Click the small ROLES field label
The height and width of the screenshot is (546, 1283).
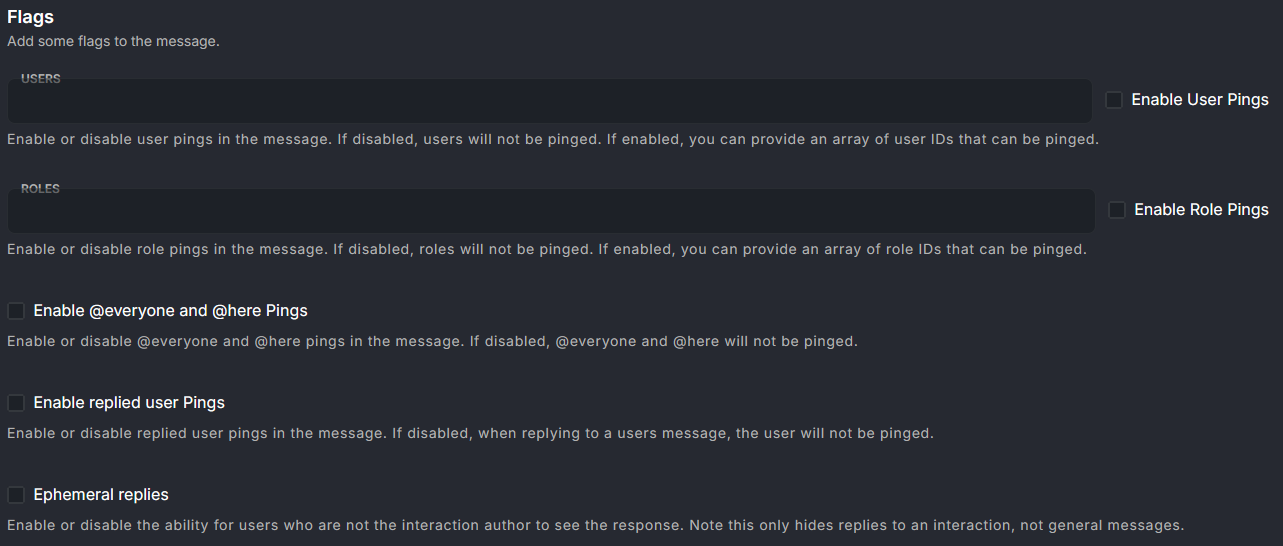click(41, 189)
